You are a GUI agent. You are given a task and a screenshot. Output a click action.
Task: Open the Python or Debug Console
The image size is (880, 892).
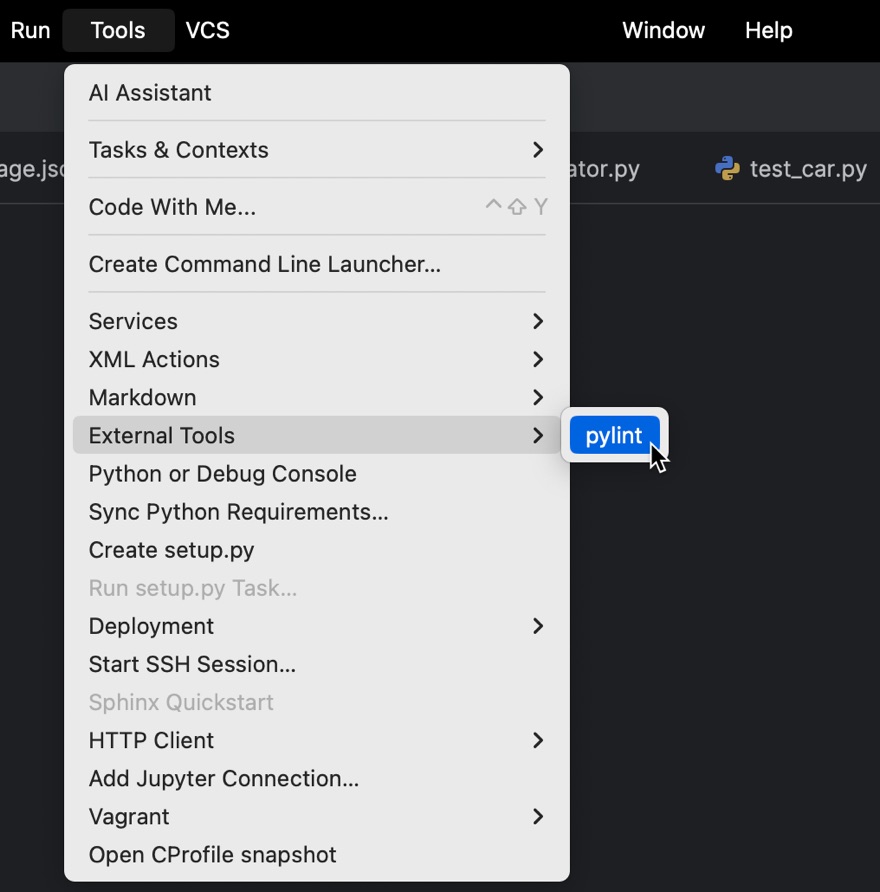pos(222,473)
